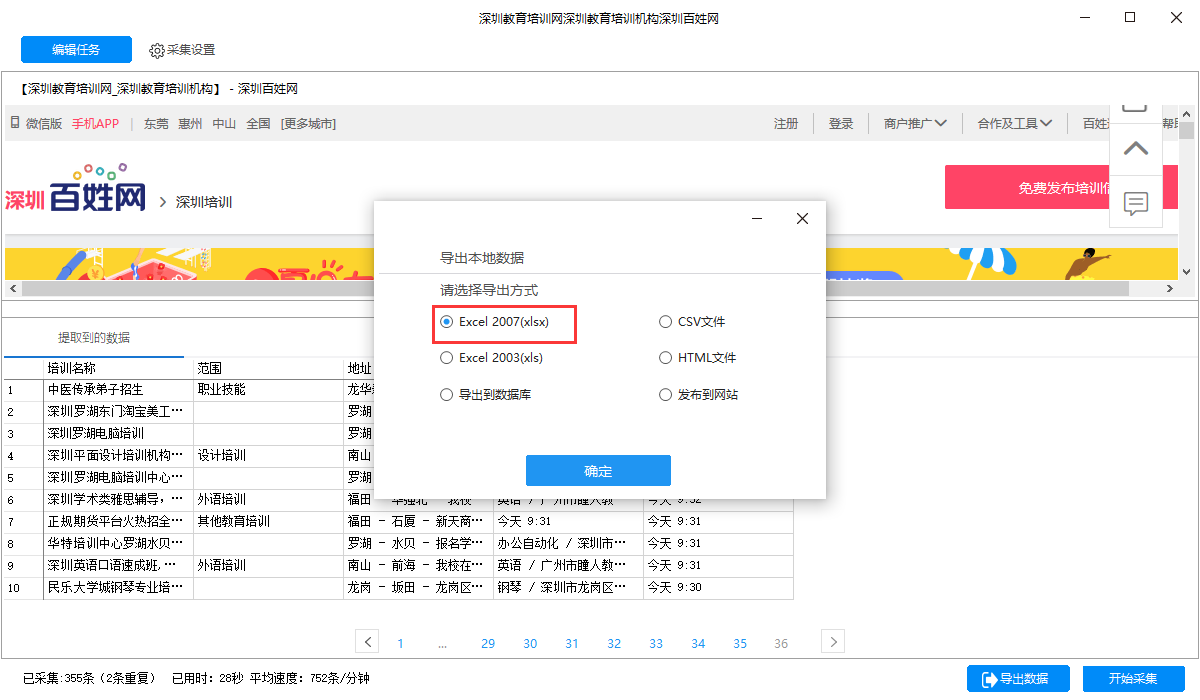Viewport: 1200px width, 700px height.
Task: Choose HTML文件 export option
Action: pos(697,358)
